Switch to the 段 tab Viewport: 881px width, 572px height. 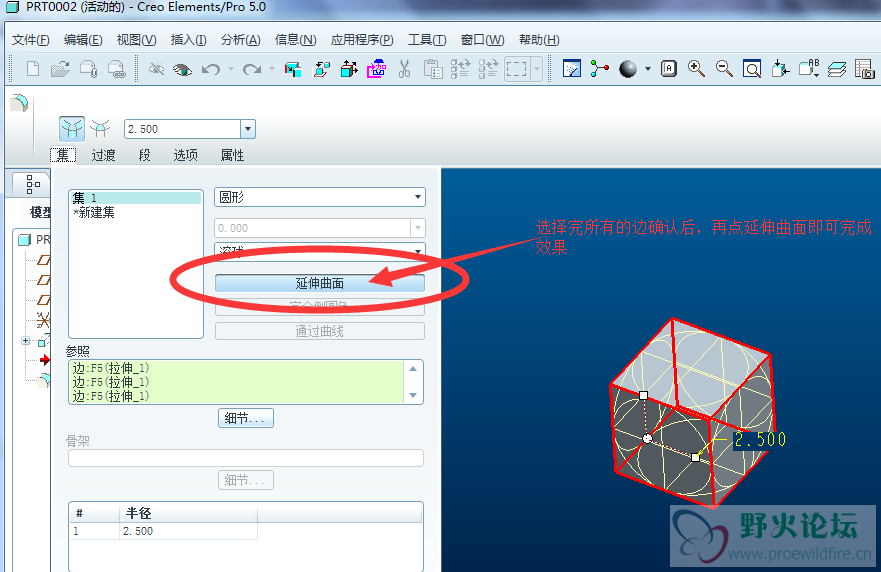(x=144, y=155)
